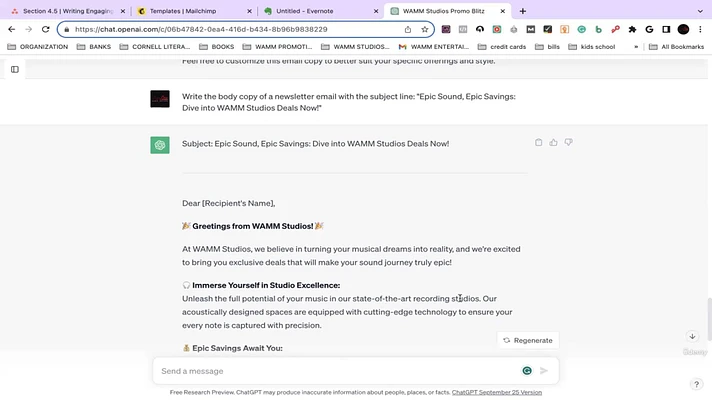Open the kids school bookmarks folder
This screenshot has width=712, height=400.
coord(592,47)
